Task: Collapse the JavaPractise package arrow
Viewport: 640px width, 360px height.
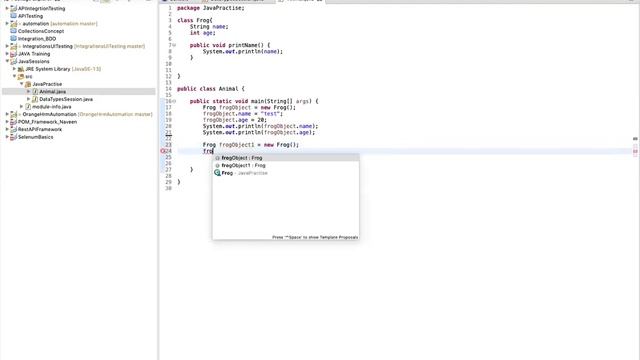Action: click(22, 84)
